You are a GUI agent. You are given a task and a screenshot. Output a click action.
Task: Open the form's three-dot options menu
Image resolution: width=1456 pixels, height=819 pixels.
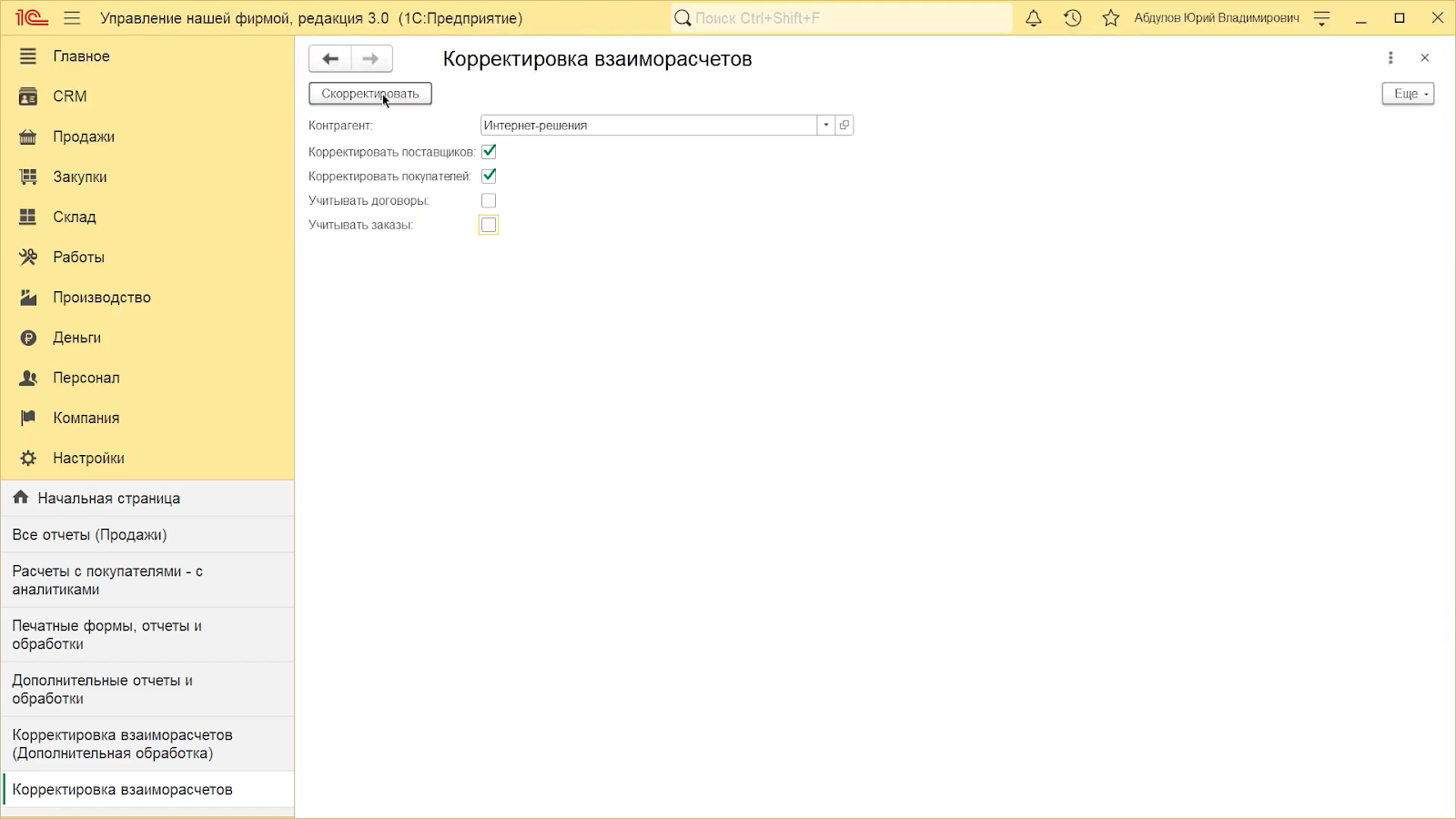point(1390,58)
